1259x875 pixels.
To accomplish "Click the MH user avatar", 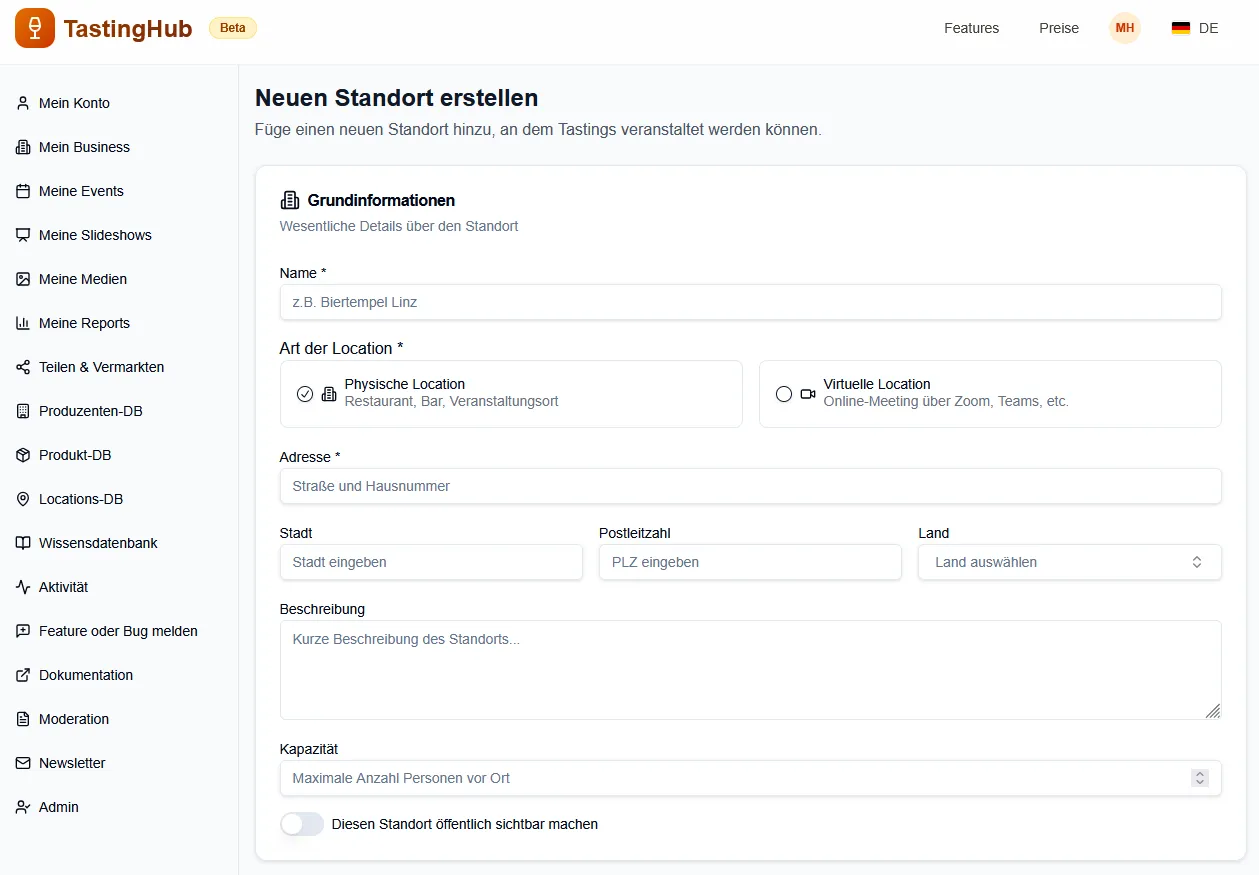I will pyautogui.click(x=1125, y=28).
